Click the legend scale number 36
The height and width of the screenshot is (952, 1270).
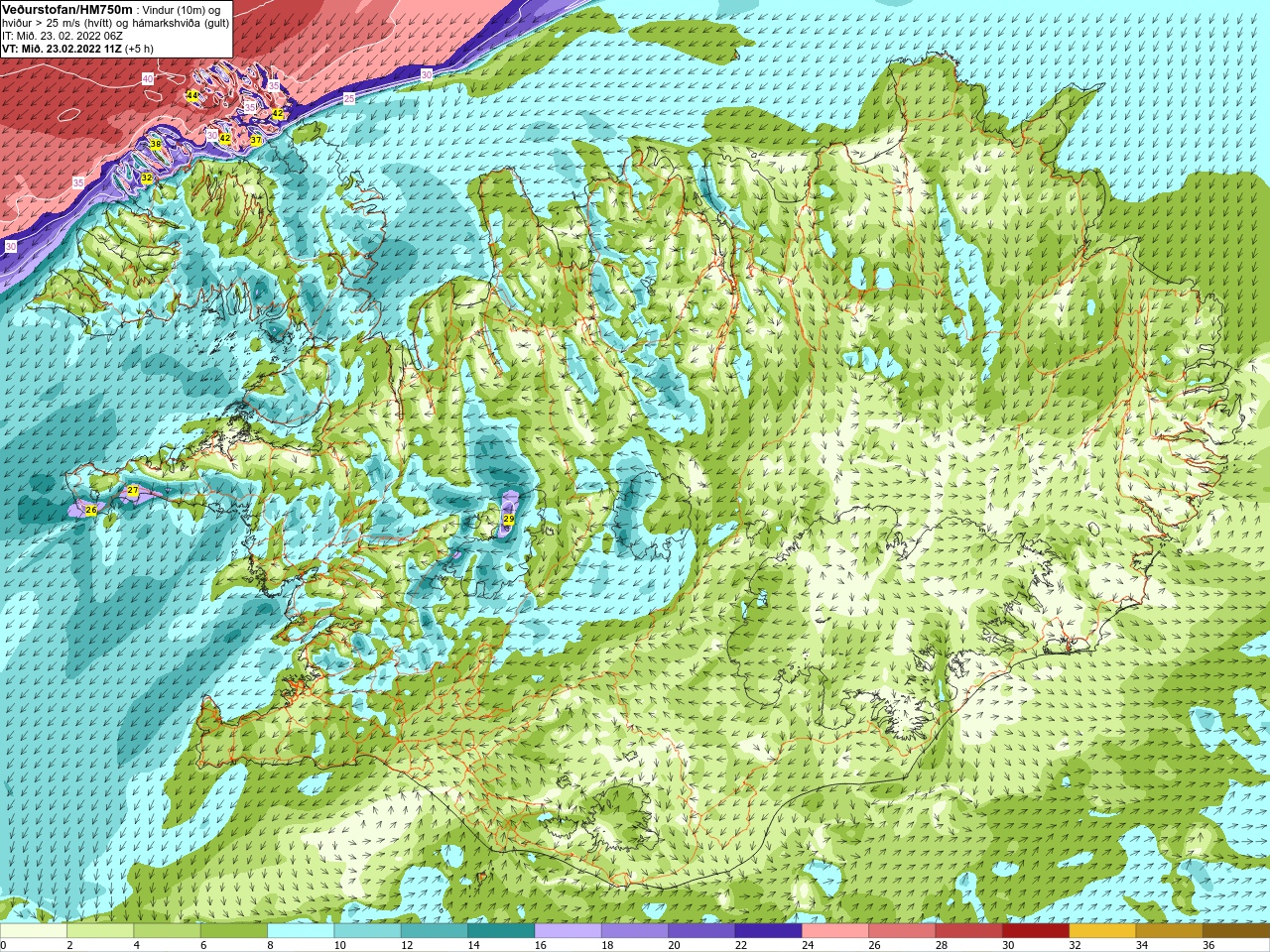click(1208, 945)
